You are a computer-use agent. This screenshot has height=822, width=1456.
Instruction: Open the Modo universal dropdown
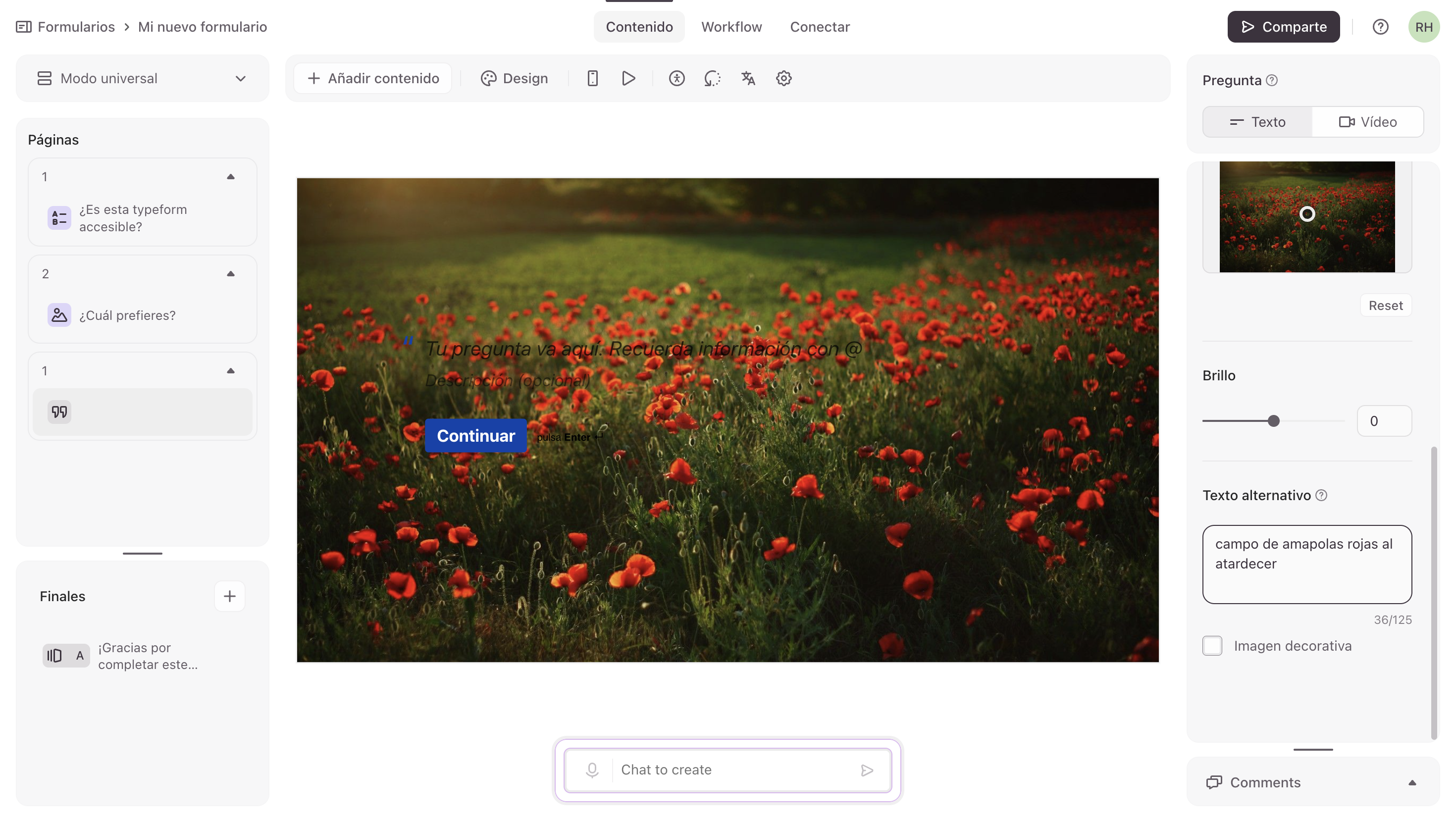pos(143,78)
